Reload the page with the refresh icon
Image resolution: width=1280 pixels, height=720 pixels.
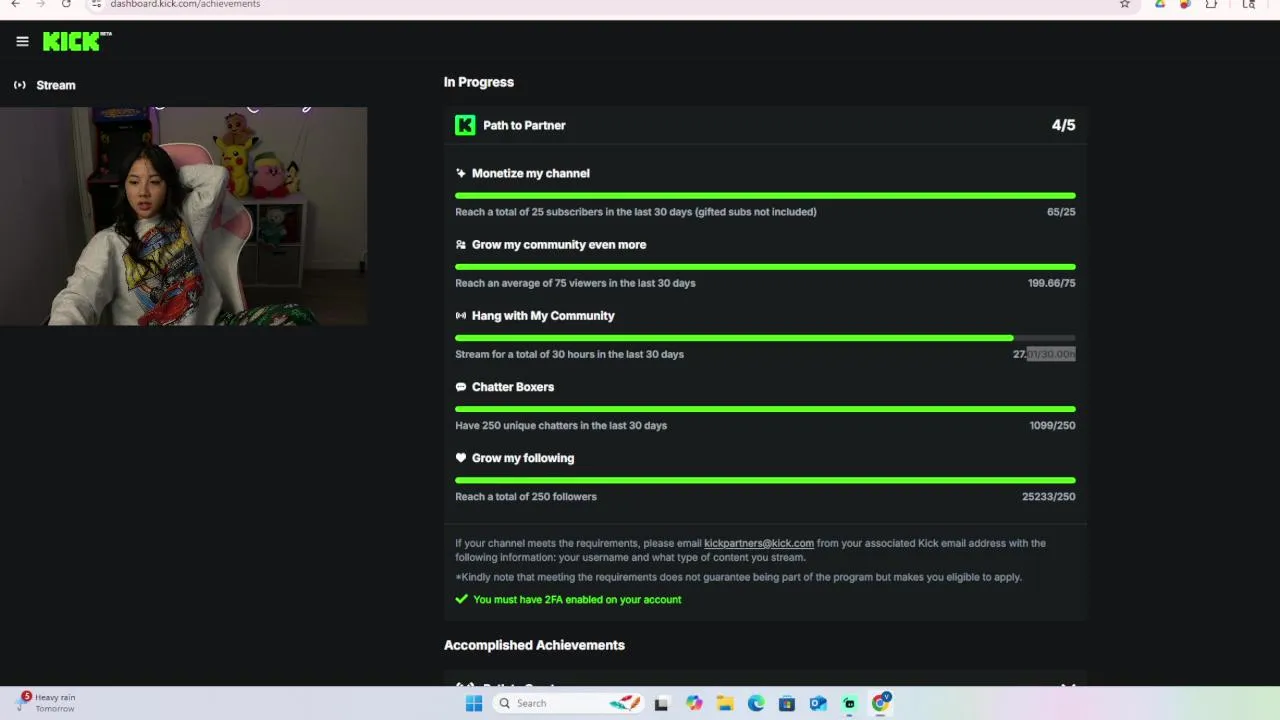coord(66,4)
